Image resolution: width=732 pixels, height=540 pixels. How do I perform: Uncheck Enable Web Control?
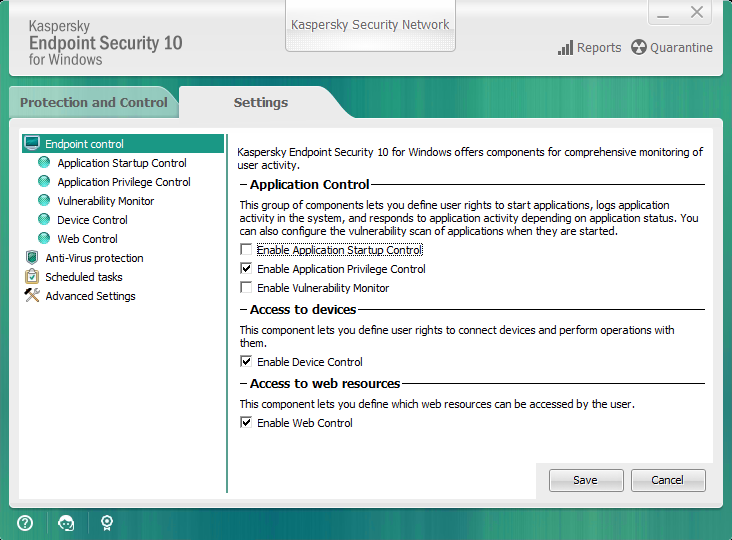(246, 423)
